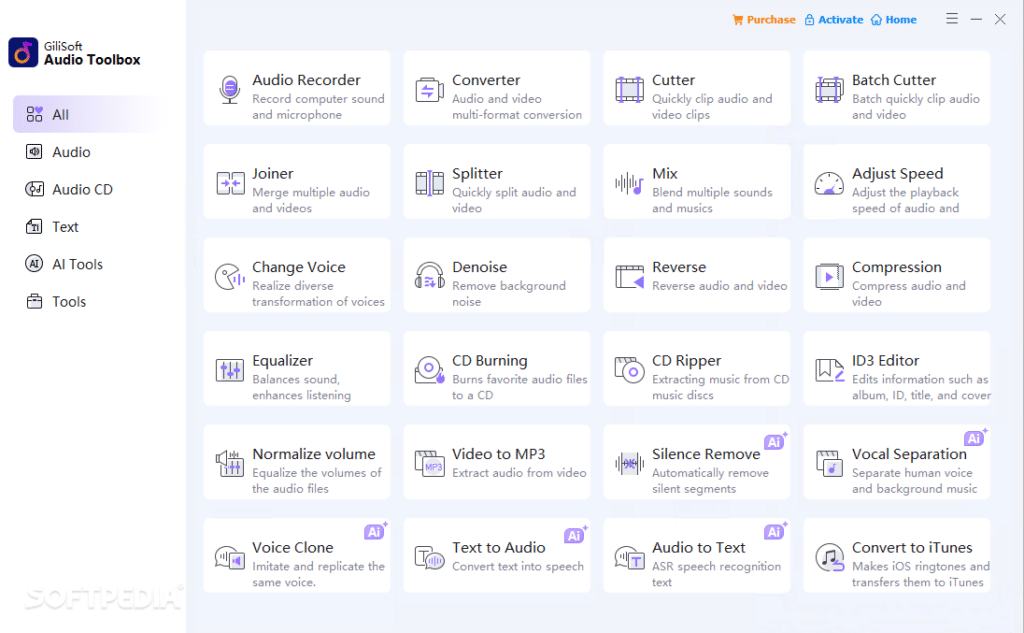1024x633 pixels.
Task: Click the Reverse title text
Action: [679, 267]
